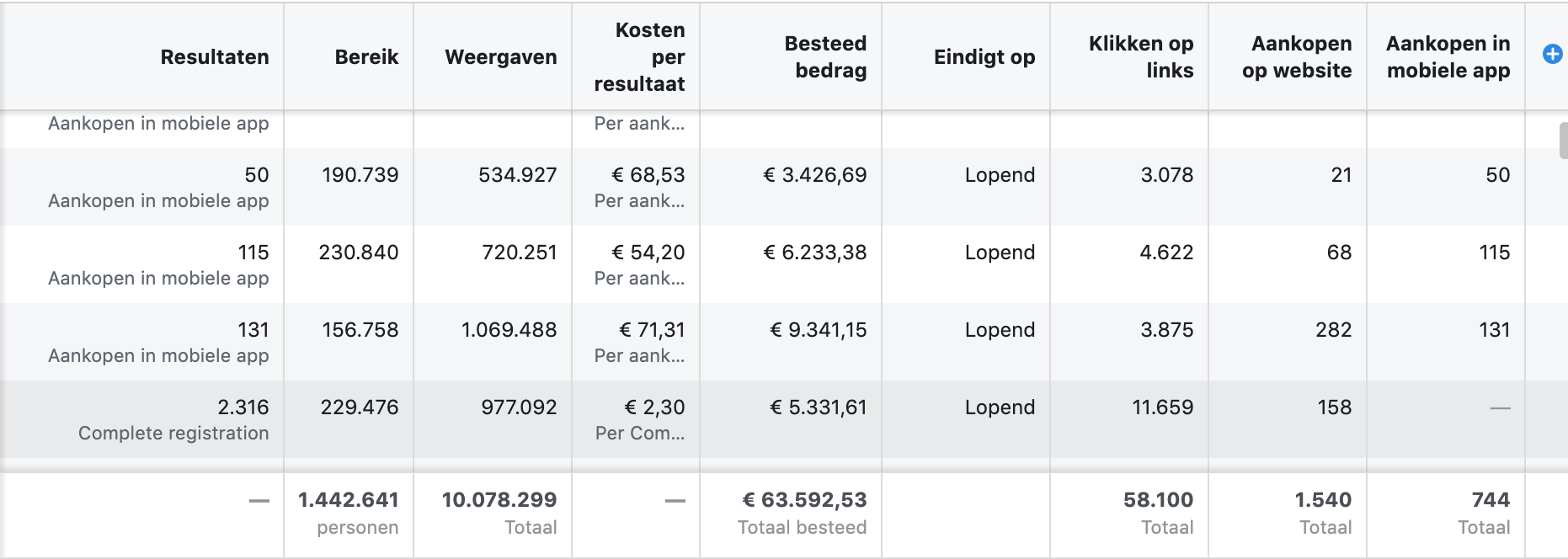Sort by the Eindigt op header
The image size is (1568, 559).
[x=984, y=57]
